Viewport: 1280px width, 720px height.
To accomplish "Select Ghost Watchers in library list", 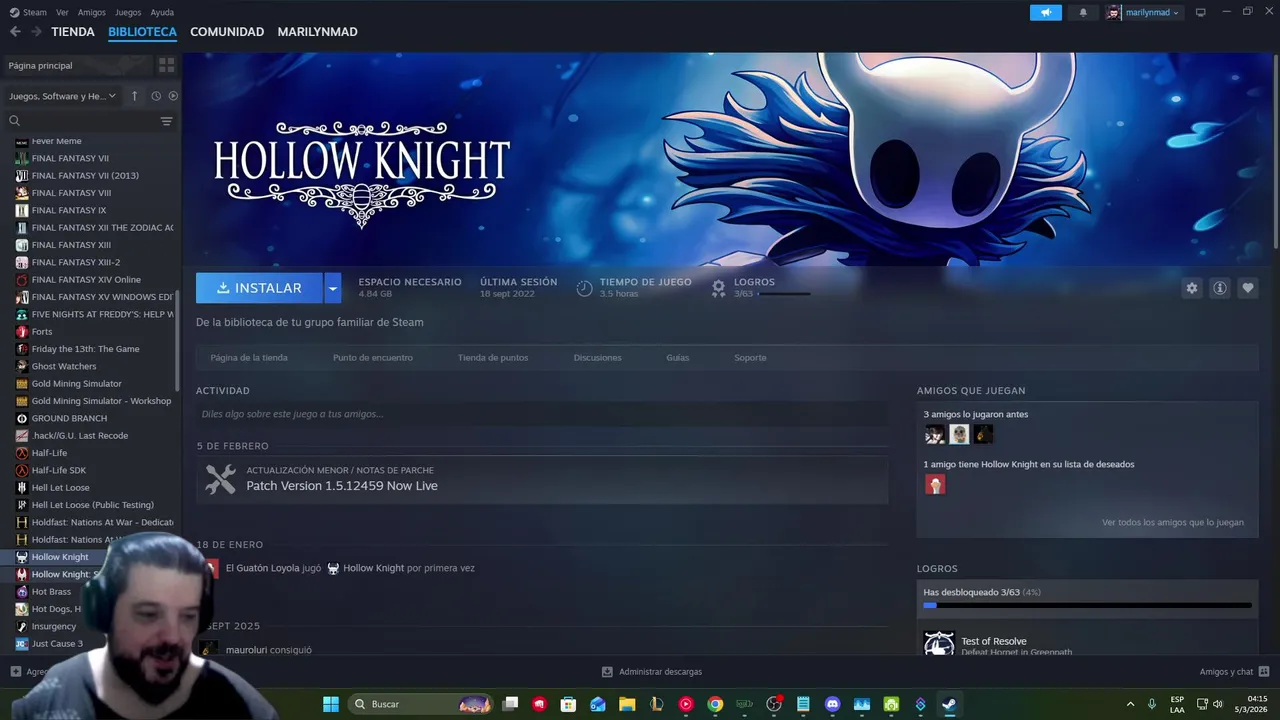I will [x=64, y=366].
